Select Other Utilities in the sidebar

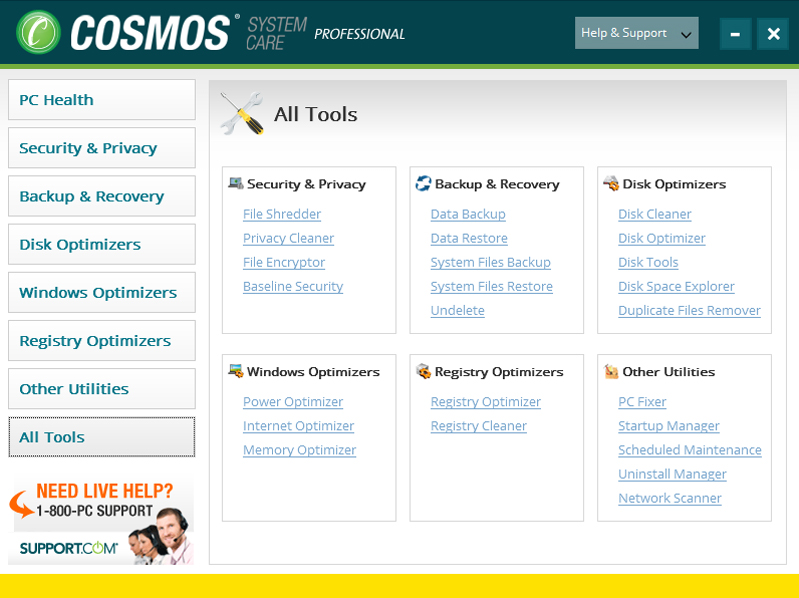(102, 389)
